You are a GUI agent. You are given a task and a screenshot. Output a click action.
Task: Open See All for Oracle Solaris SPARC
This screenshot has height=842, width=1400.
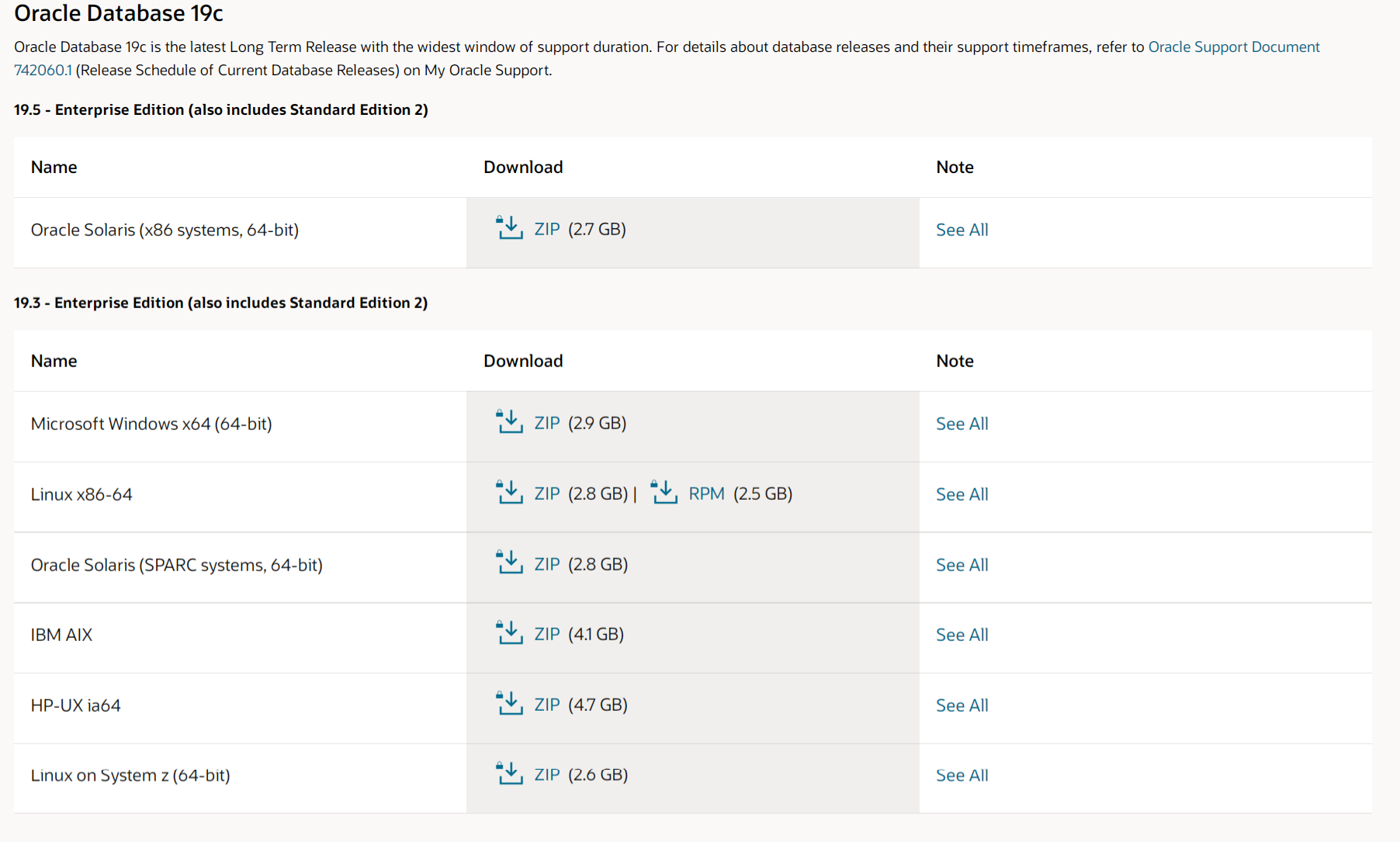tap(962, 565)
